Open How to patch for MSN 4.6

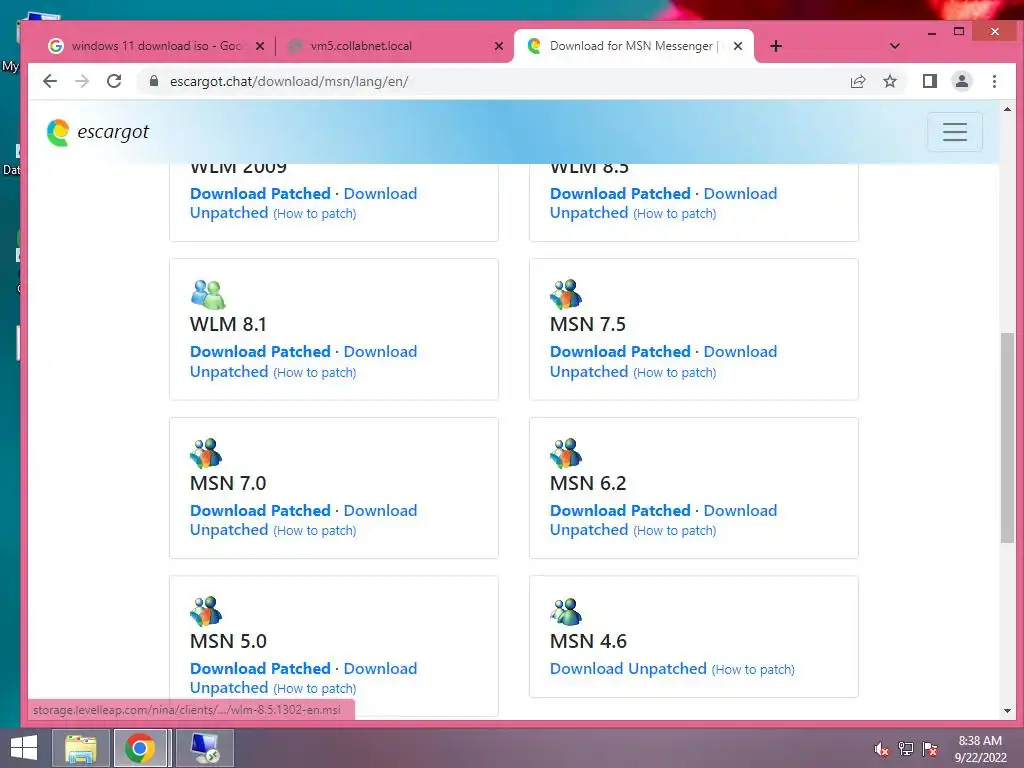753,669
